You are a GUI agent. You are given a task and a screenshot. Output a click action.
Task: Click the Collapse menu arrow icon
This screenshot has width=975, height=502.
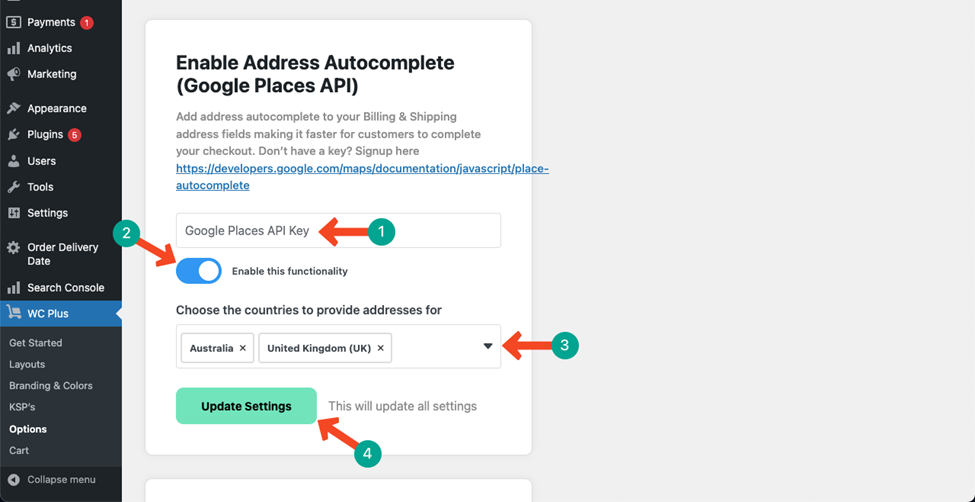(x=14, y=480)
